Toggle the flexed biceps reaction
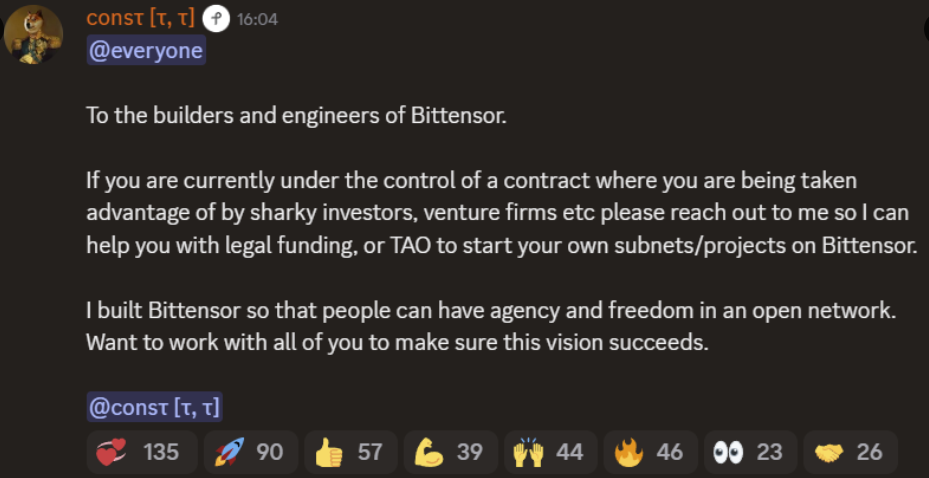The image size is (929, 478). (x=448, y=452)
